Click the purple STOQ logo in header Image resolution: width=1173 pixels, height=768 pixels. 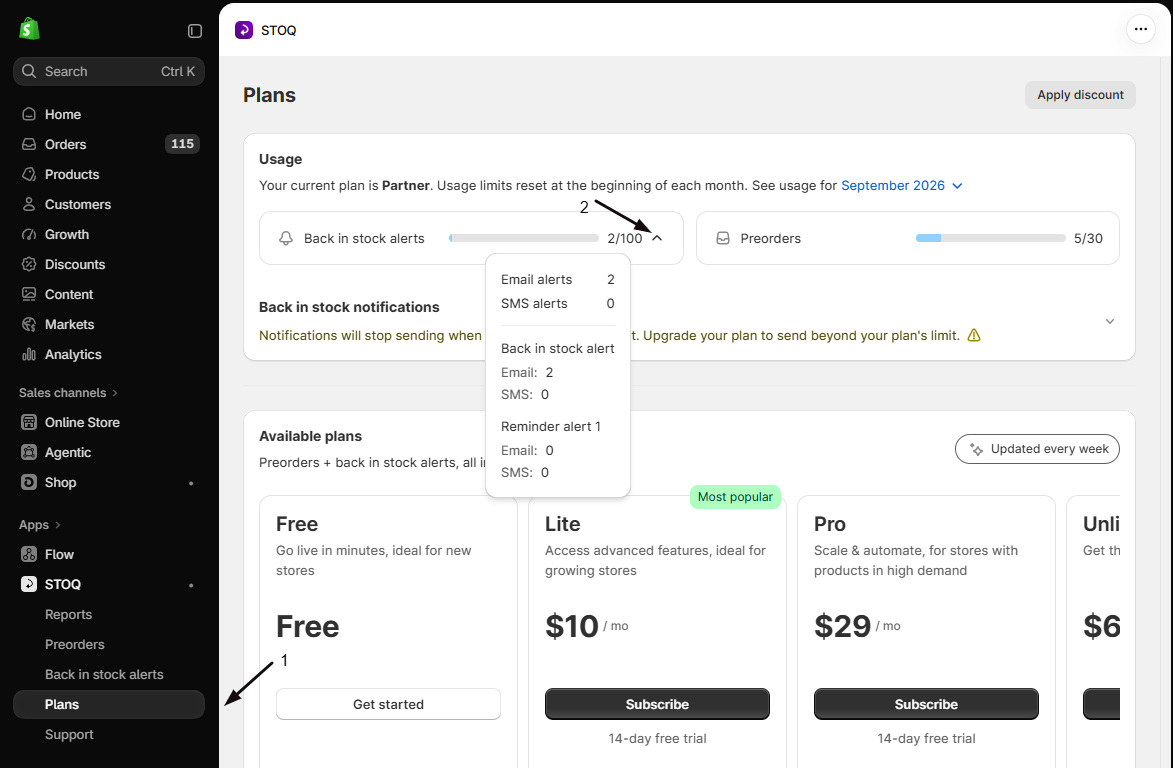244,30
